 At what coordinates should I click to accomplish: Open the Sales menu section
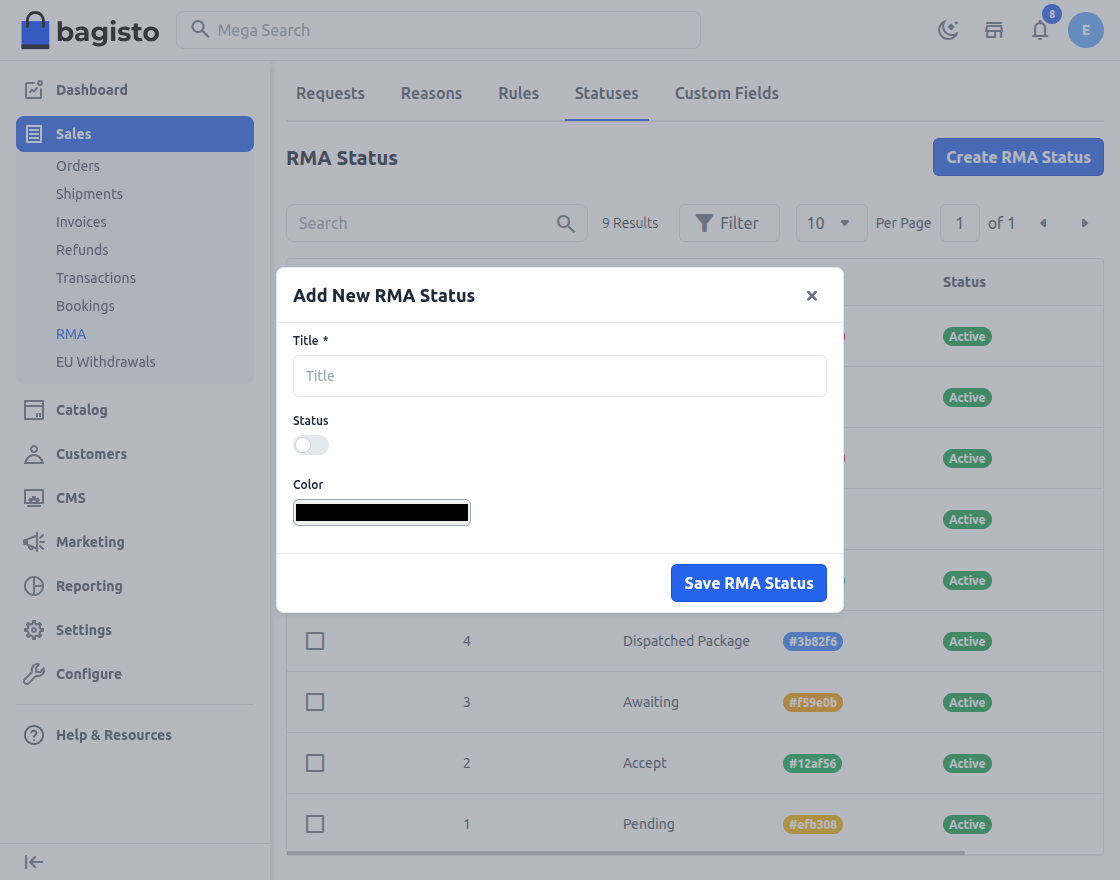click(x=135, y=134)
